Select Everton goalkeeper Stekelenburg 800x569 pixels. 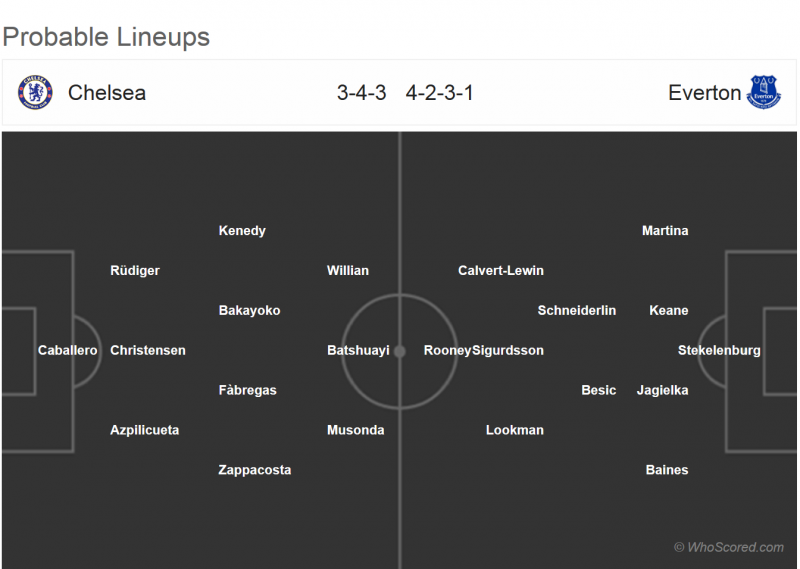[719, 350]
